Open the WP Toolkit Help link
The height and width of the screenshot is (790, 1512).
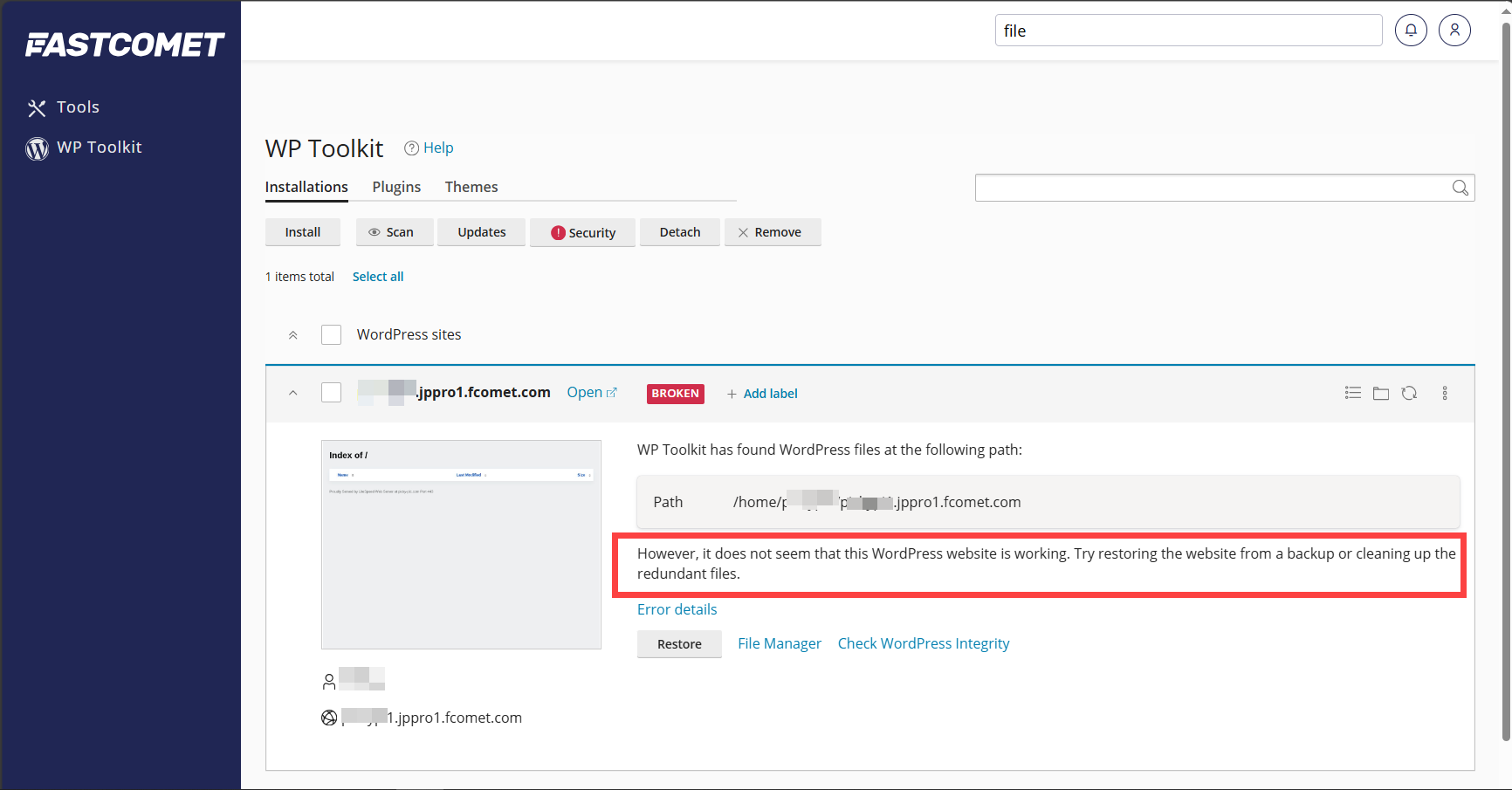pos(430,148)
